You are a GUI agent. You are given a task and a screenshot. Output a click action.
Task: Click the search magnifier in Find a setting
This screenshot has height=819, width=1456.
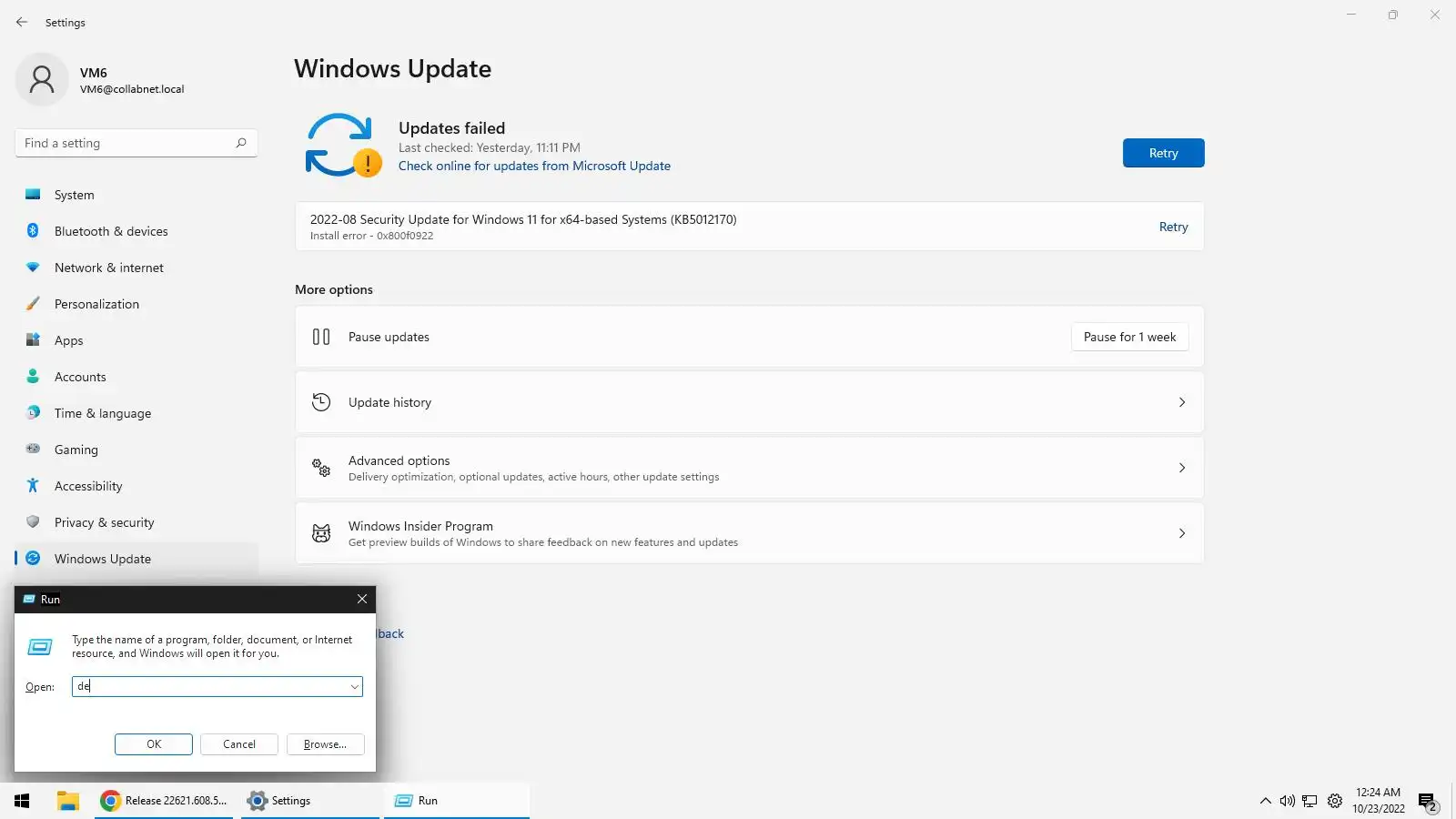coord(241,143)
